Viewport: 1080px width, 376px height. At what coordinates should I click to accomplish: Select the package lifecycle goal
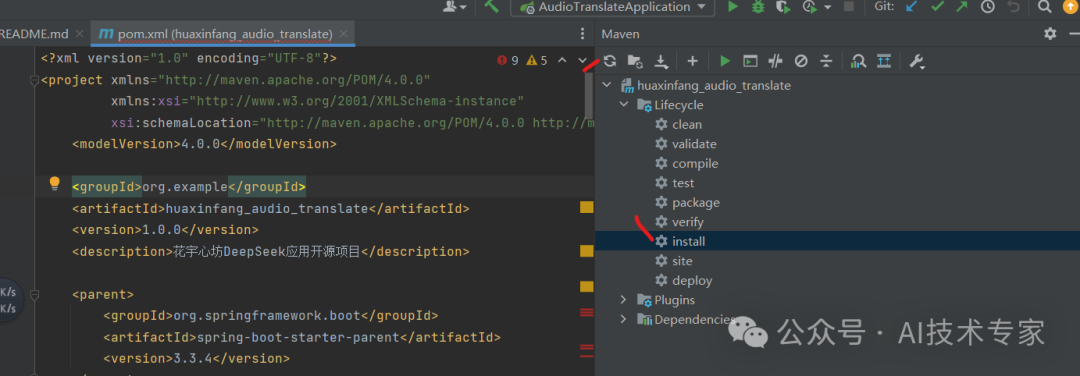pos(696,202)
